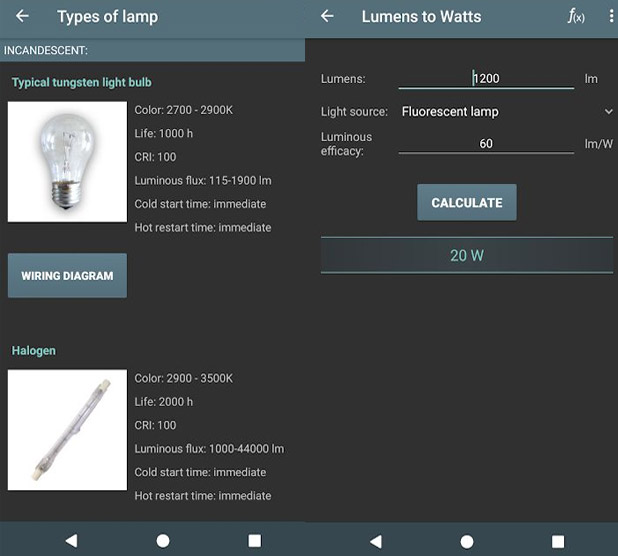This screenshot has width=618, height=556.
Task: Open the tungsten bulb WIRING DIAGRAM
Action: 67,276
